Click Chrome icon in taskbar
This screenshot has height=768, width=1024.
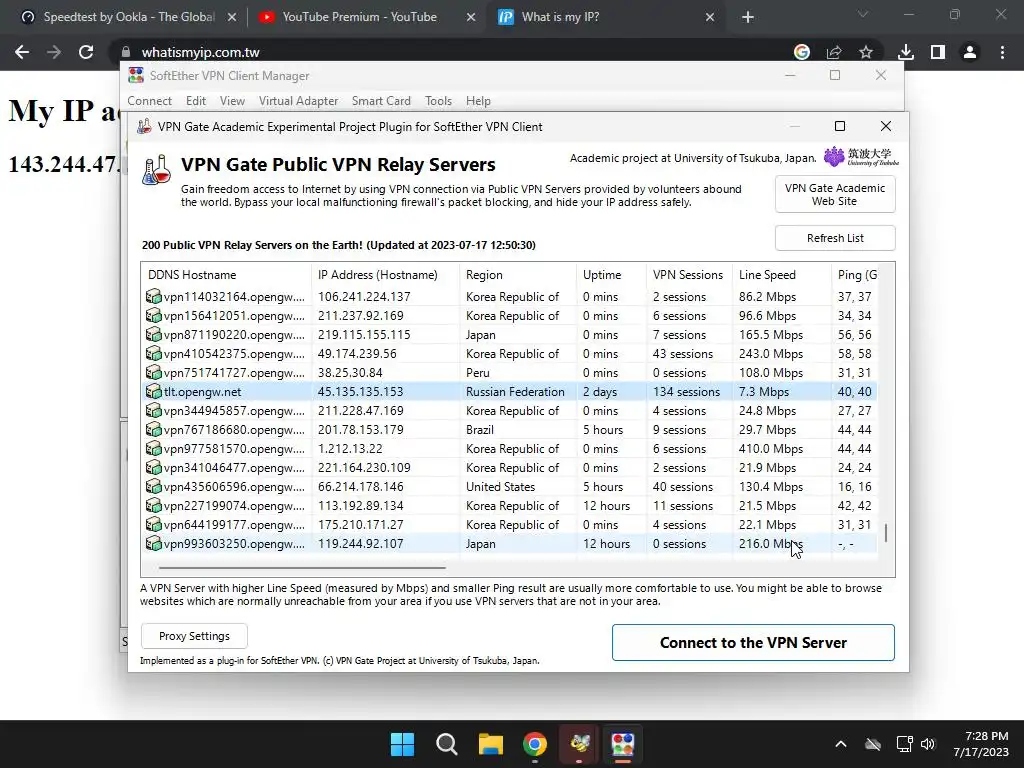point(535,744)
